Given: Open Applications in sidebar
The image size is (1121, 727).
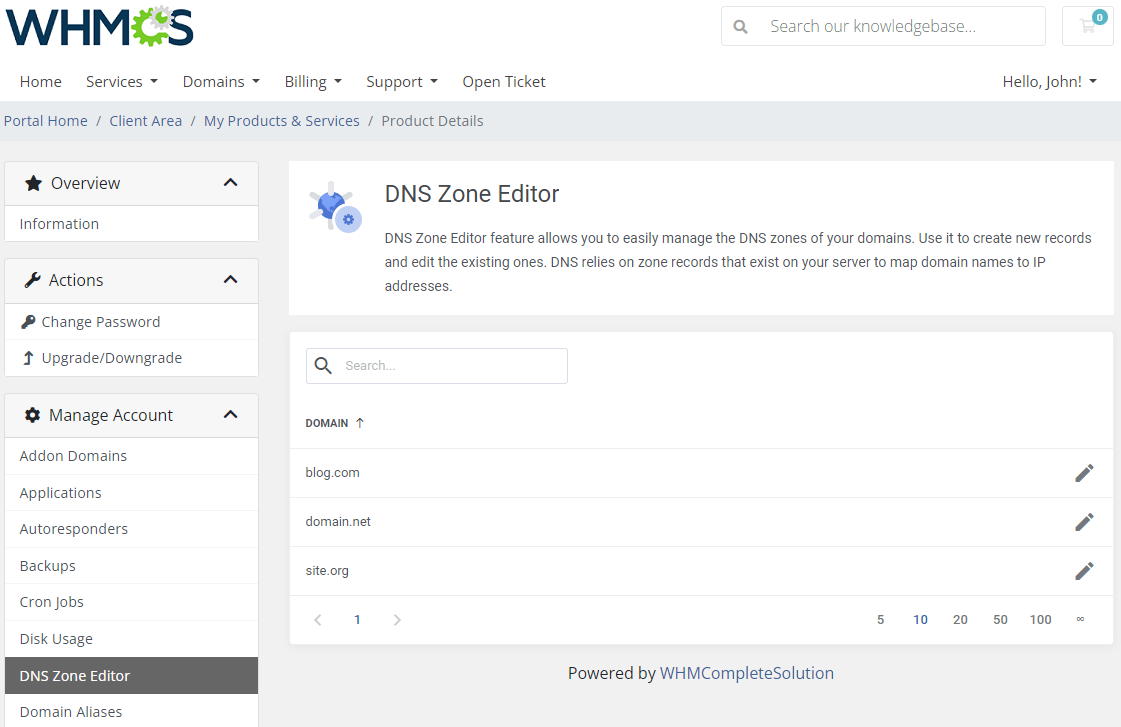Looking at the screenshot, I should (132, 493).
